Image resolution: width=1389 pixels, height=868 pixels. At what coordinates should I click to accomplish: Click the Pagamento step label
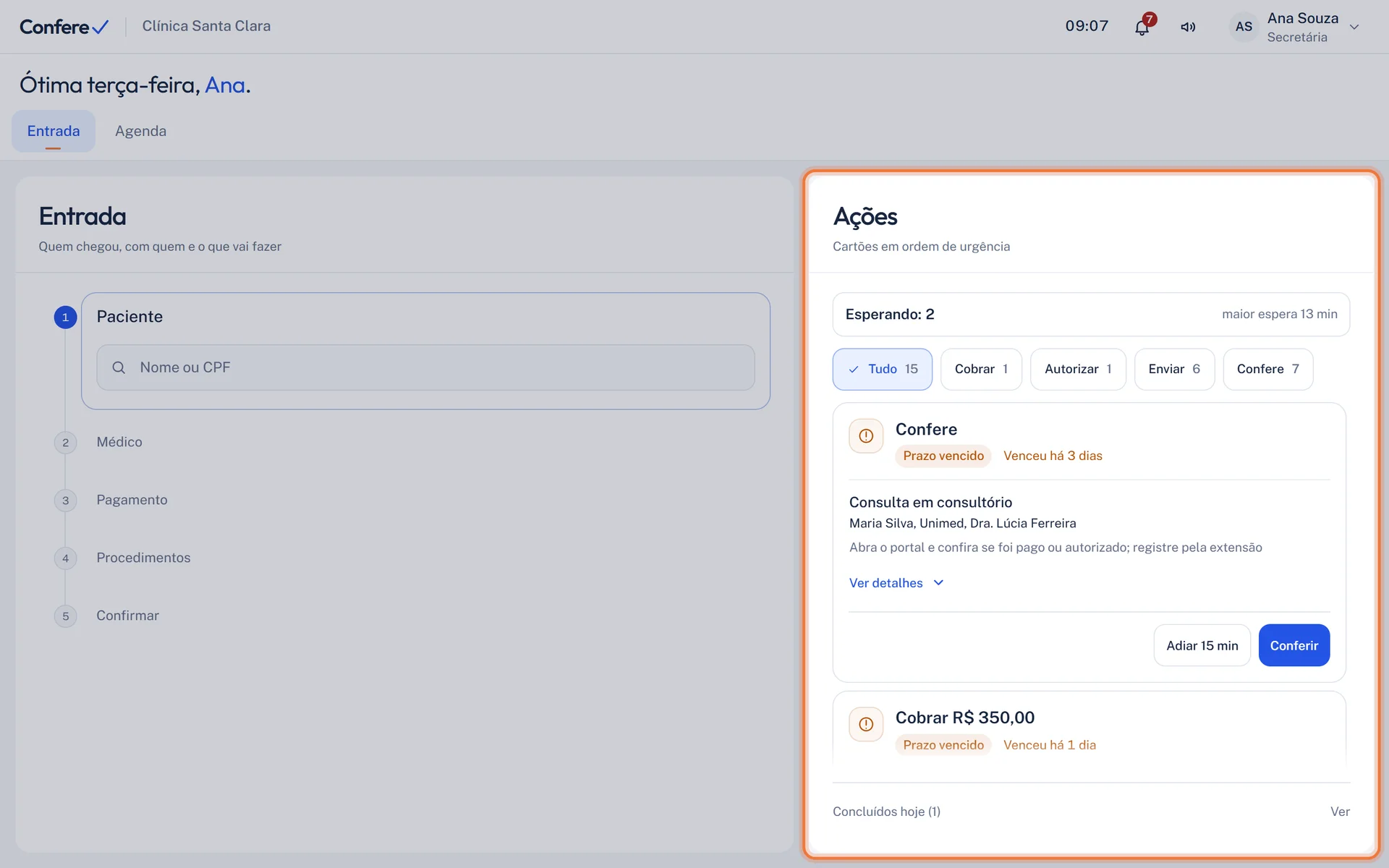pos(132,500)
